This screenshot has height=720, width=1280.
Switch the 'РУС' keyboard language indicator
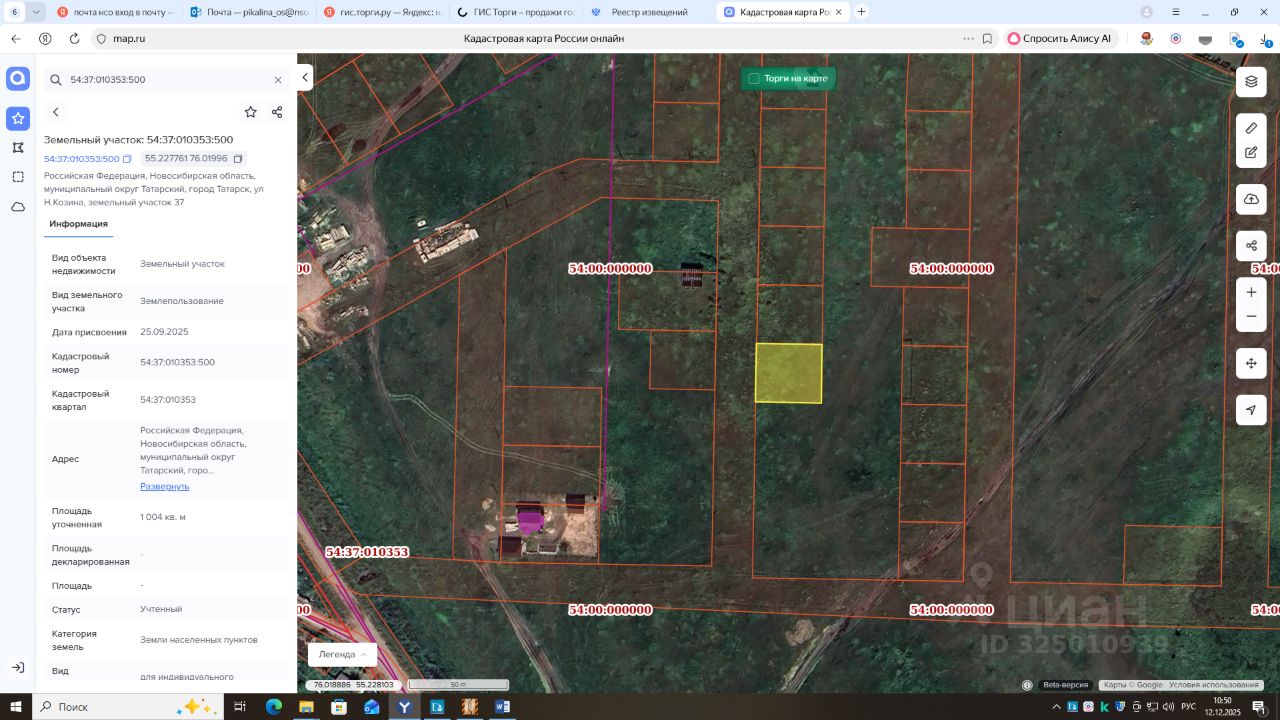pyautogui.click(x=1188, y=706)
